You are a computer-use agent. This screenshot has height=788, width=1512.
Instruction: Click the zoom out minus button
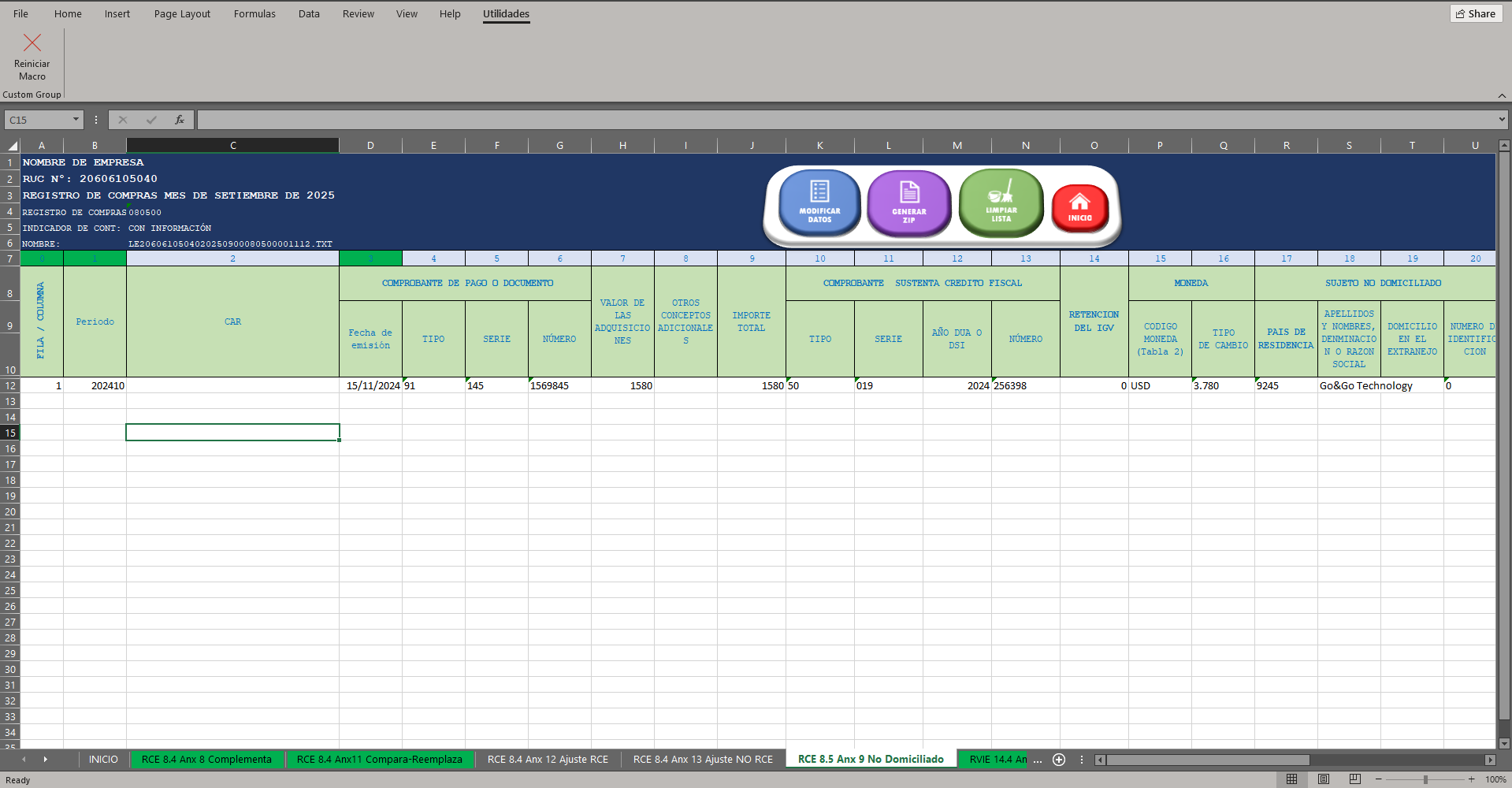1378,779
